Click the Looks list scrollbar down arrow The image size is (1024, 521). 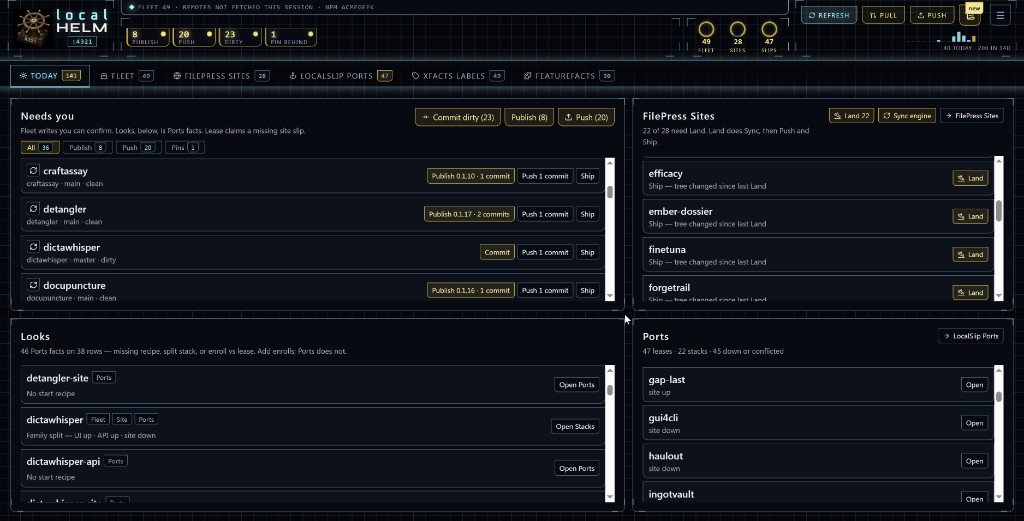pyautogui.click(x=610, y=497)
